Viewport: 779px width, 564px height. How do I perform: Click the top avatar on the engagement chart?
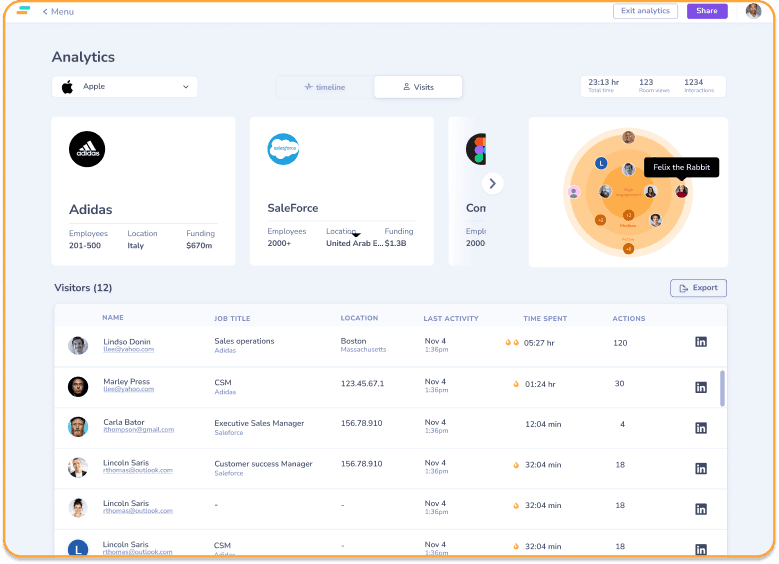point(628,137)
